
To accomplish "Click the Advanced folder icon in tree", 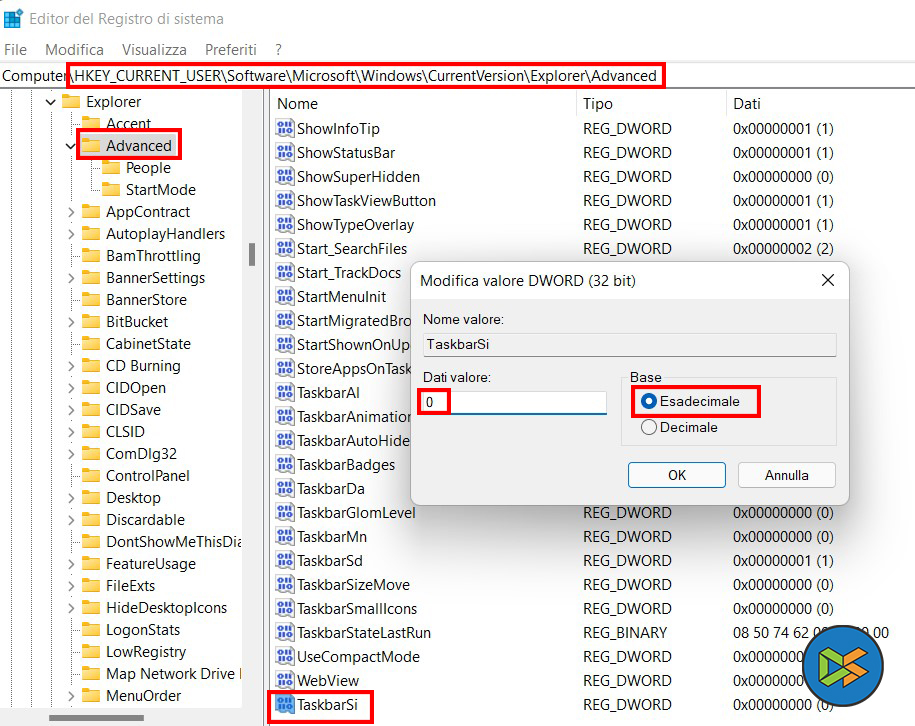I will pyautogui.click(x=90, y=145).
